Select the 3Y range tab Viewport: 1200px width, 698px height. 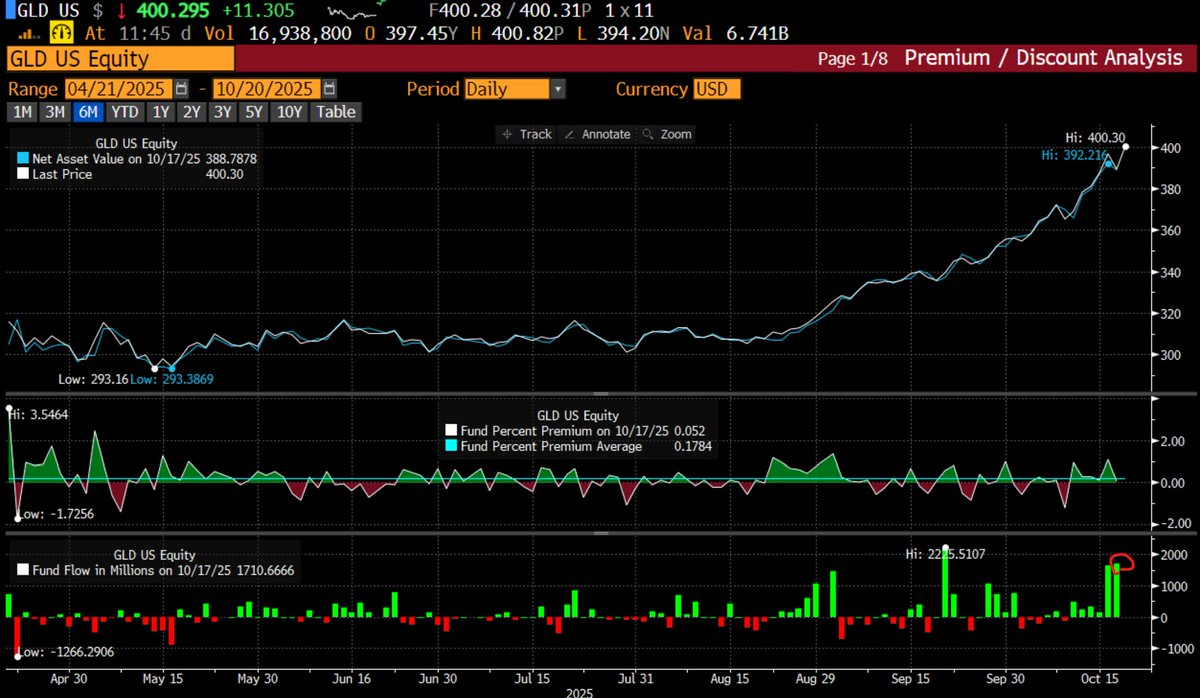[224, 112]
